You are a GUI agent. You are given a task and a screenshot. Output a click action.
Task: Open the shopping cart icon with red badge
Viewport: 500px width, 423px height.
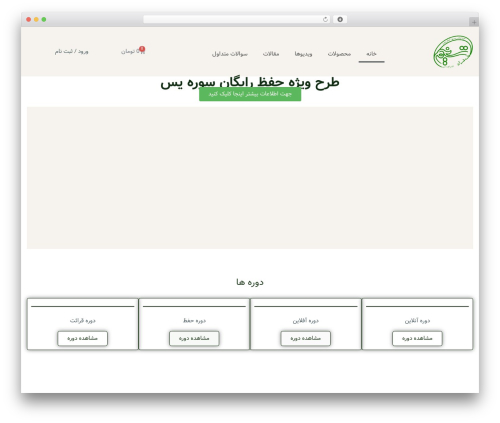[x=142, y=50]
